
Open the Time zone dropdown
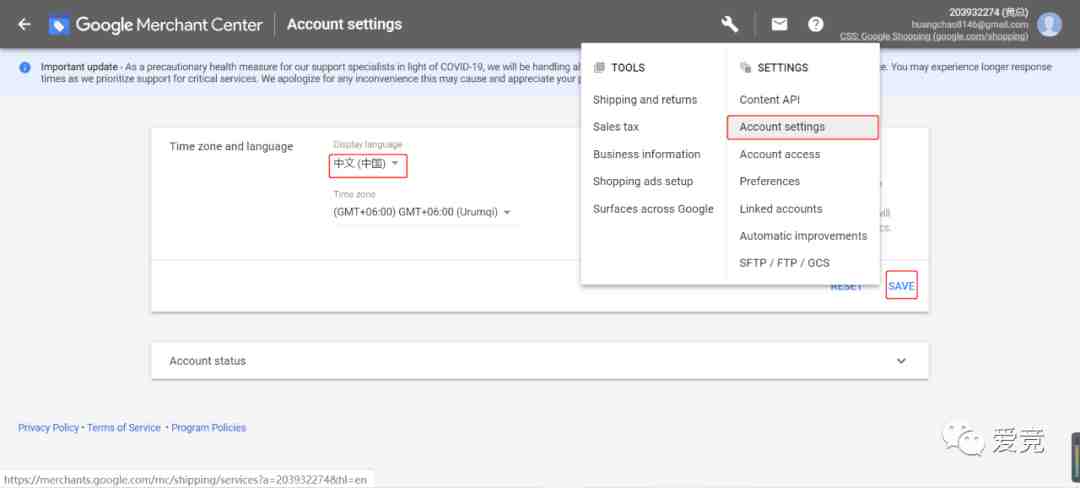(x=423, y=213)
